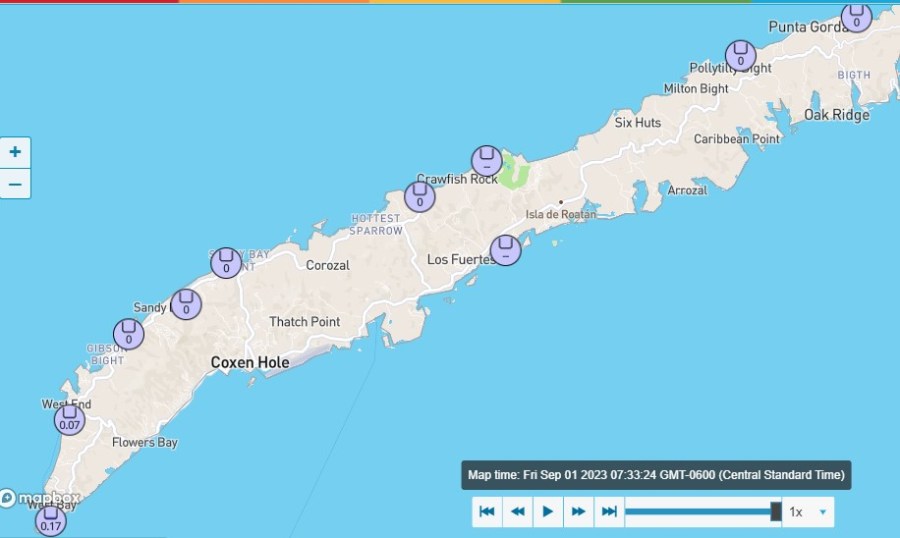The image size is (900, 538).
Task: Click the zoom in plus button
Action: click(15, 153)
